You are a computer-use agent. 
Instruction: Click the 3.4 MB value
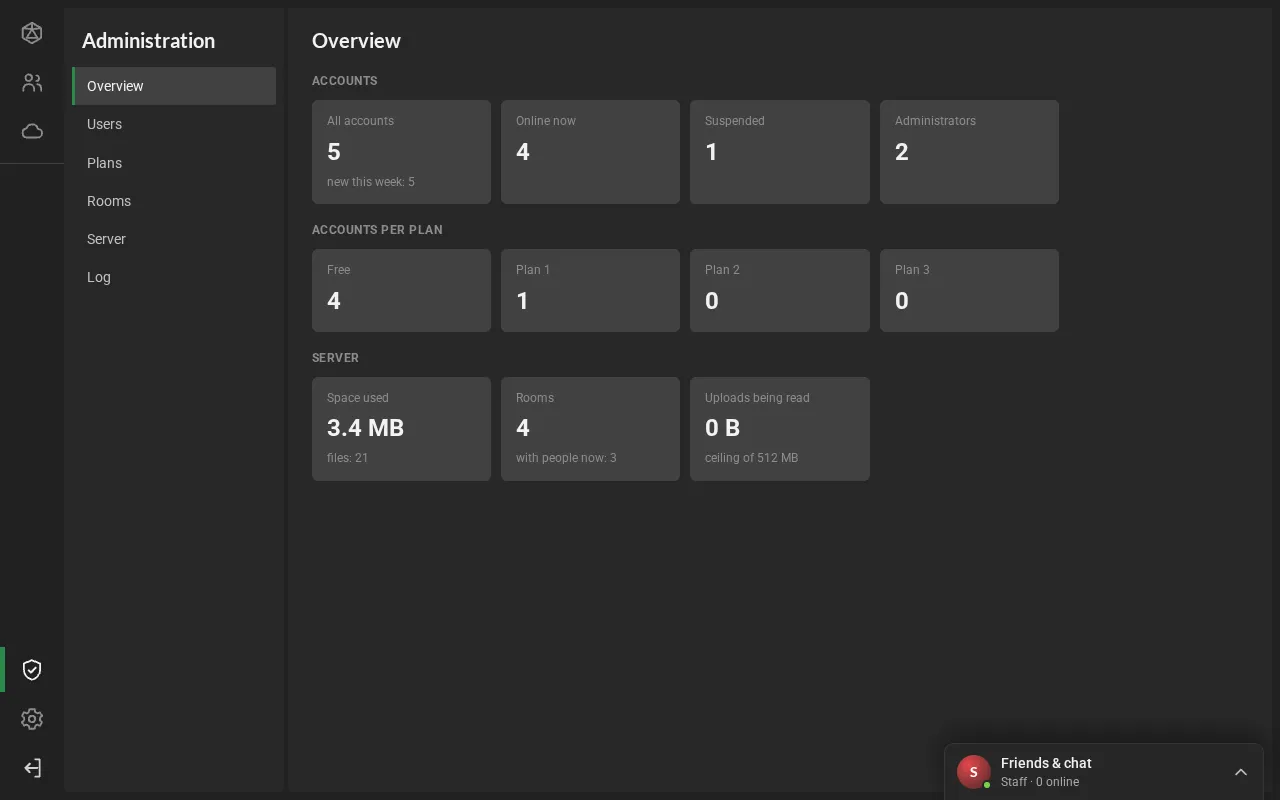[x=365, y=428]
